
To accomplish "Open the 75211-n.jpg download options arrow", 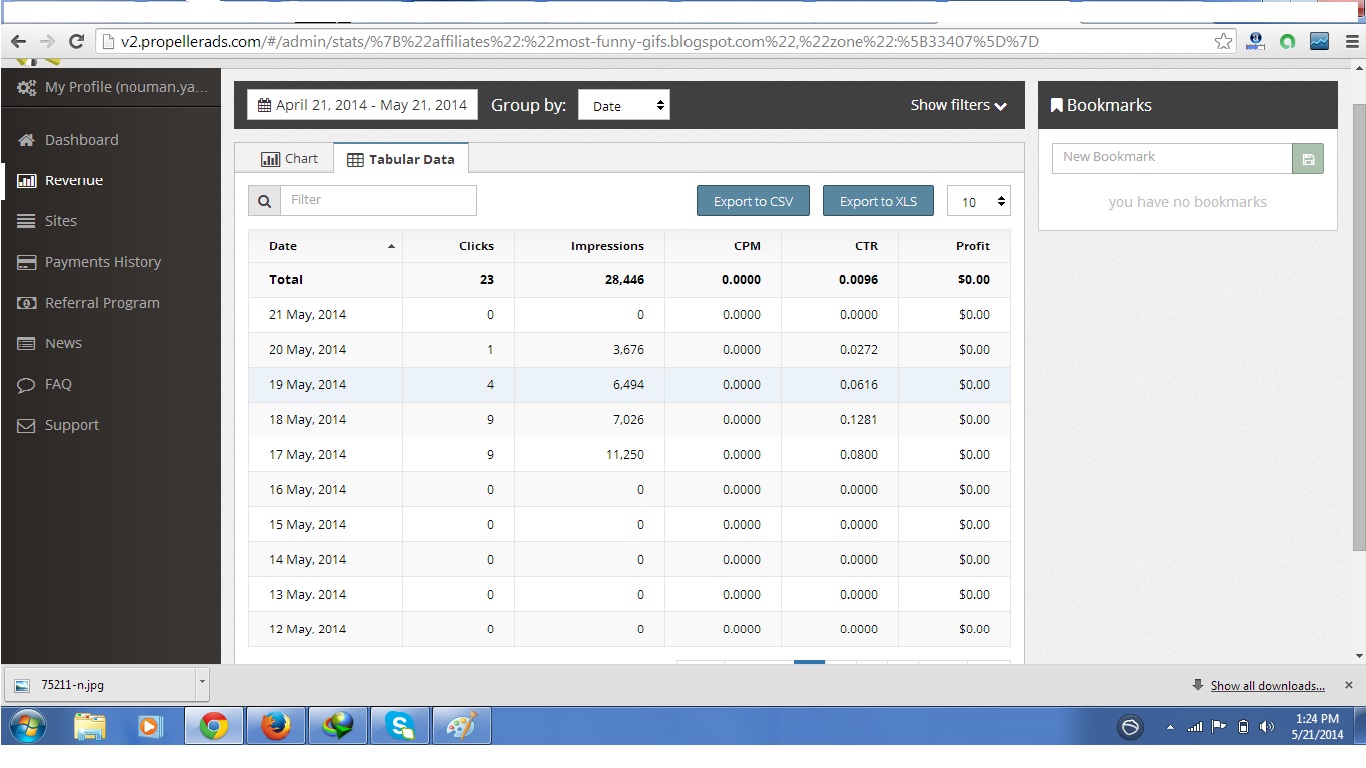I will pos(202,684).
